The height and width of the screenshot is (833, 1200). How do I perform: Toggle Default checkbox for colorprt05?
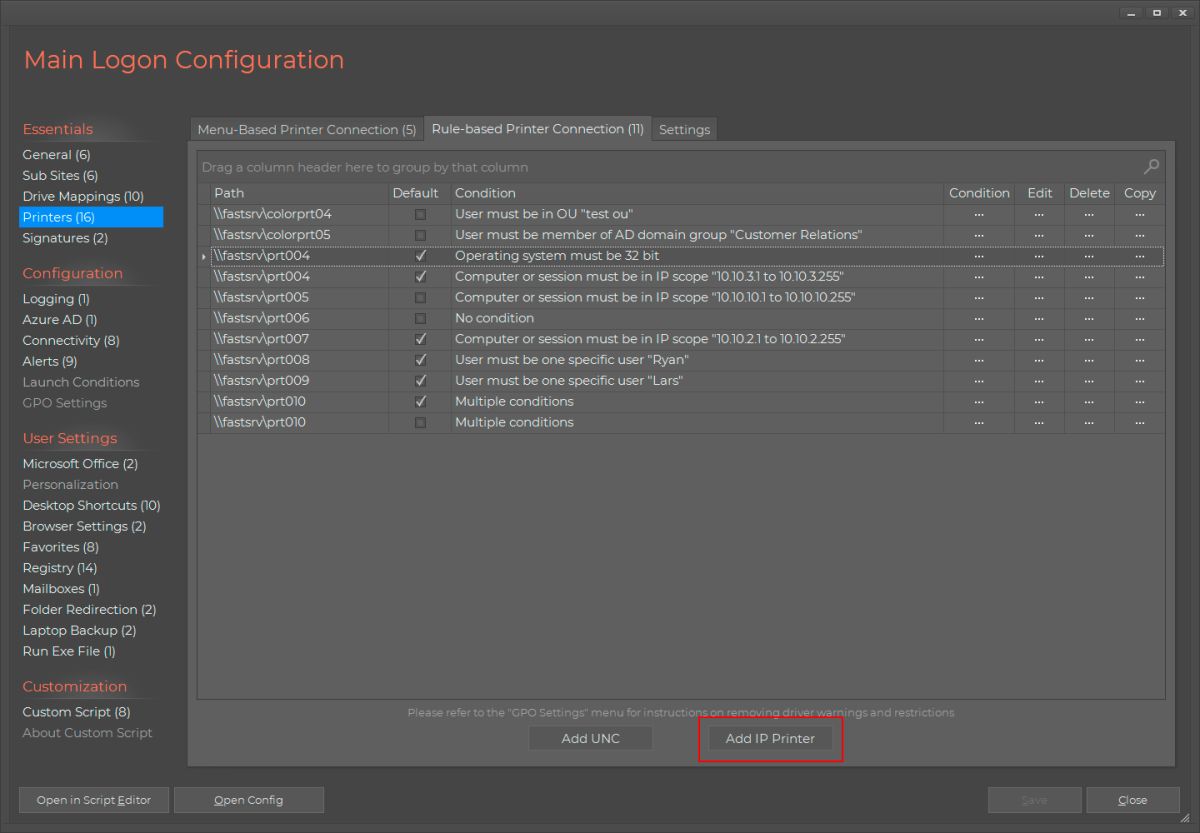(x=420, y=235)
